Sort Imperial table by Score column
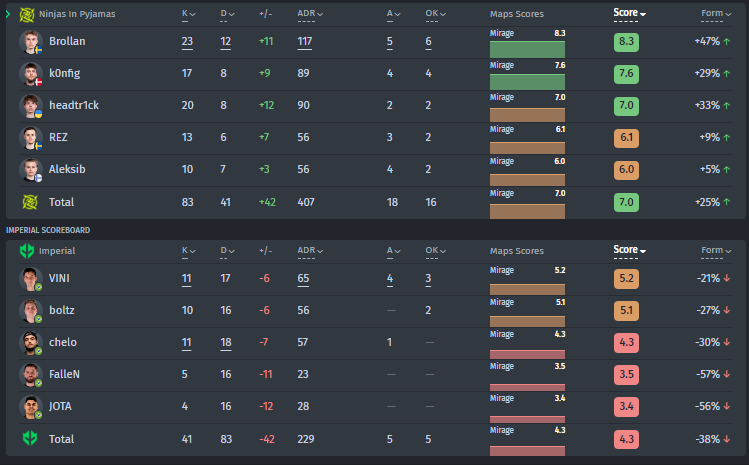 coord(629,251)
